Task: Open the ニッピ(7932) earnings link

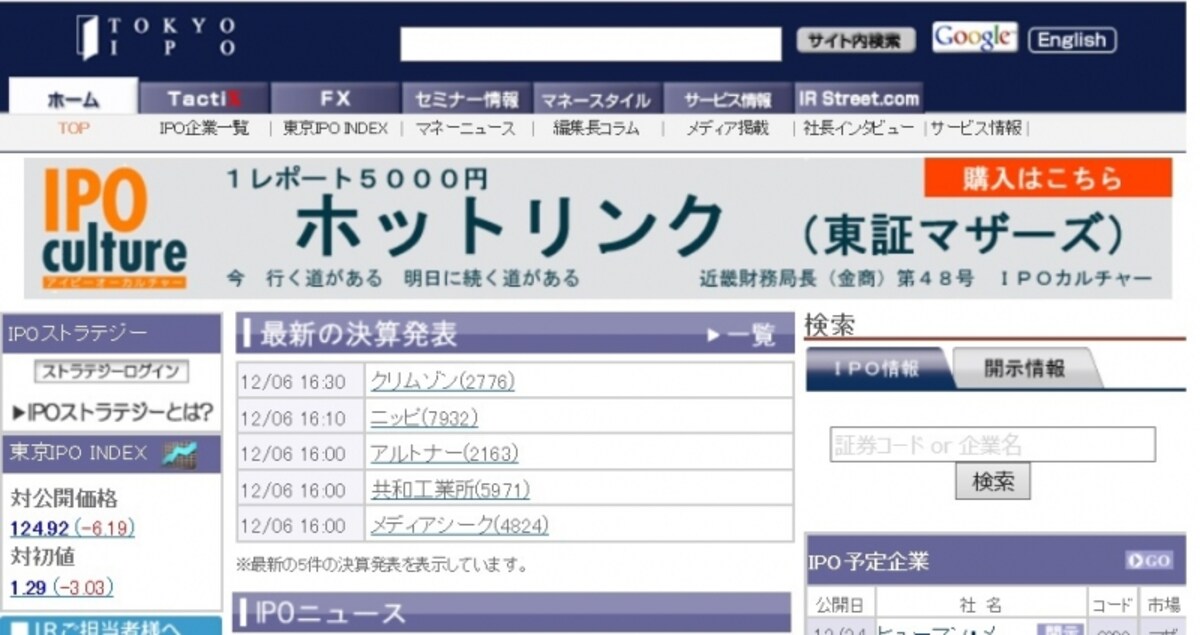Action: coord(424,417)
